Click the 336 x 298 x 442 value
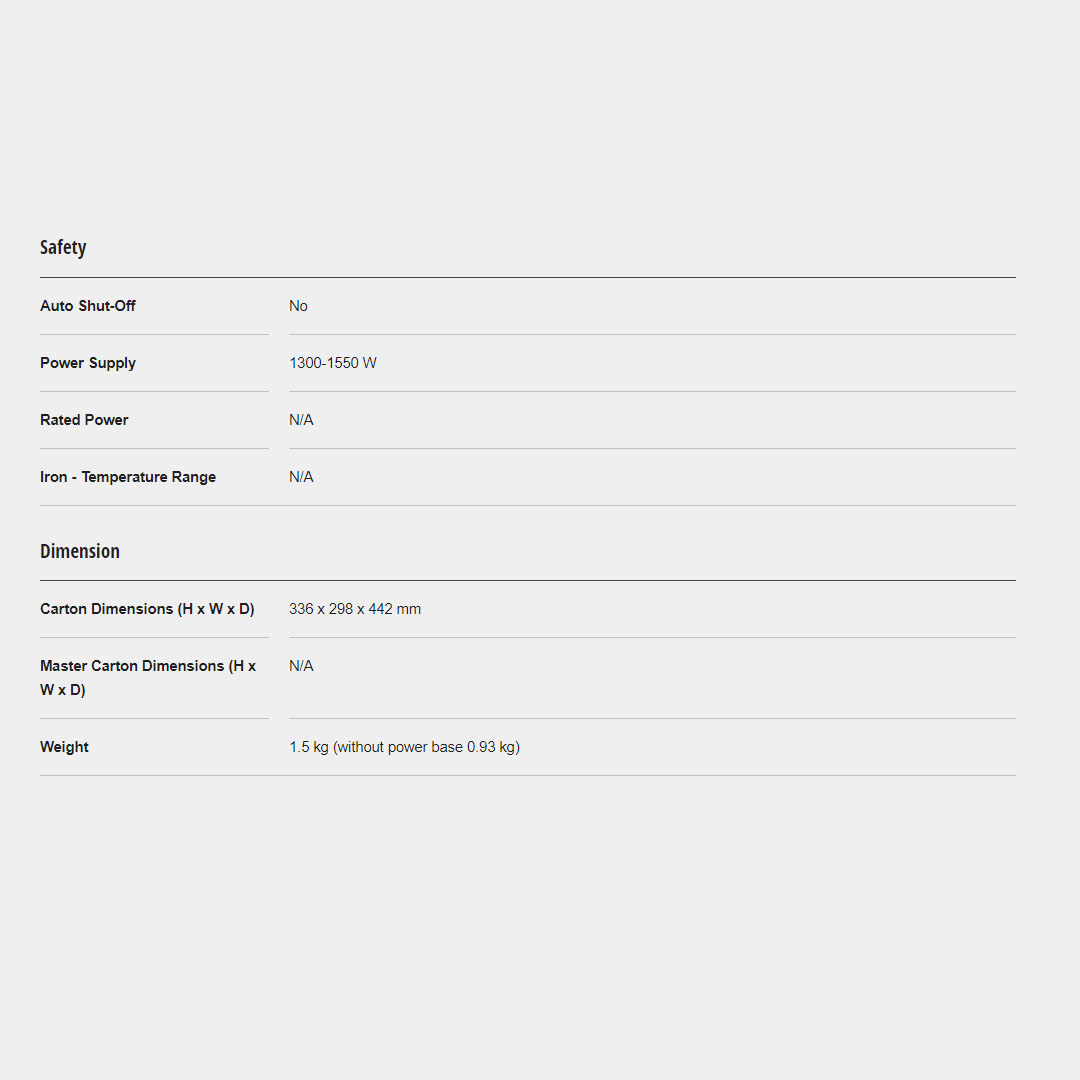This screenshot has height=1080, width=1080. (341, 609)
